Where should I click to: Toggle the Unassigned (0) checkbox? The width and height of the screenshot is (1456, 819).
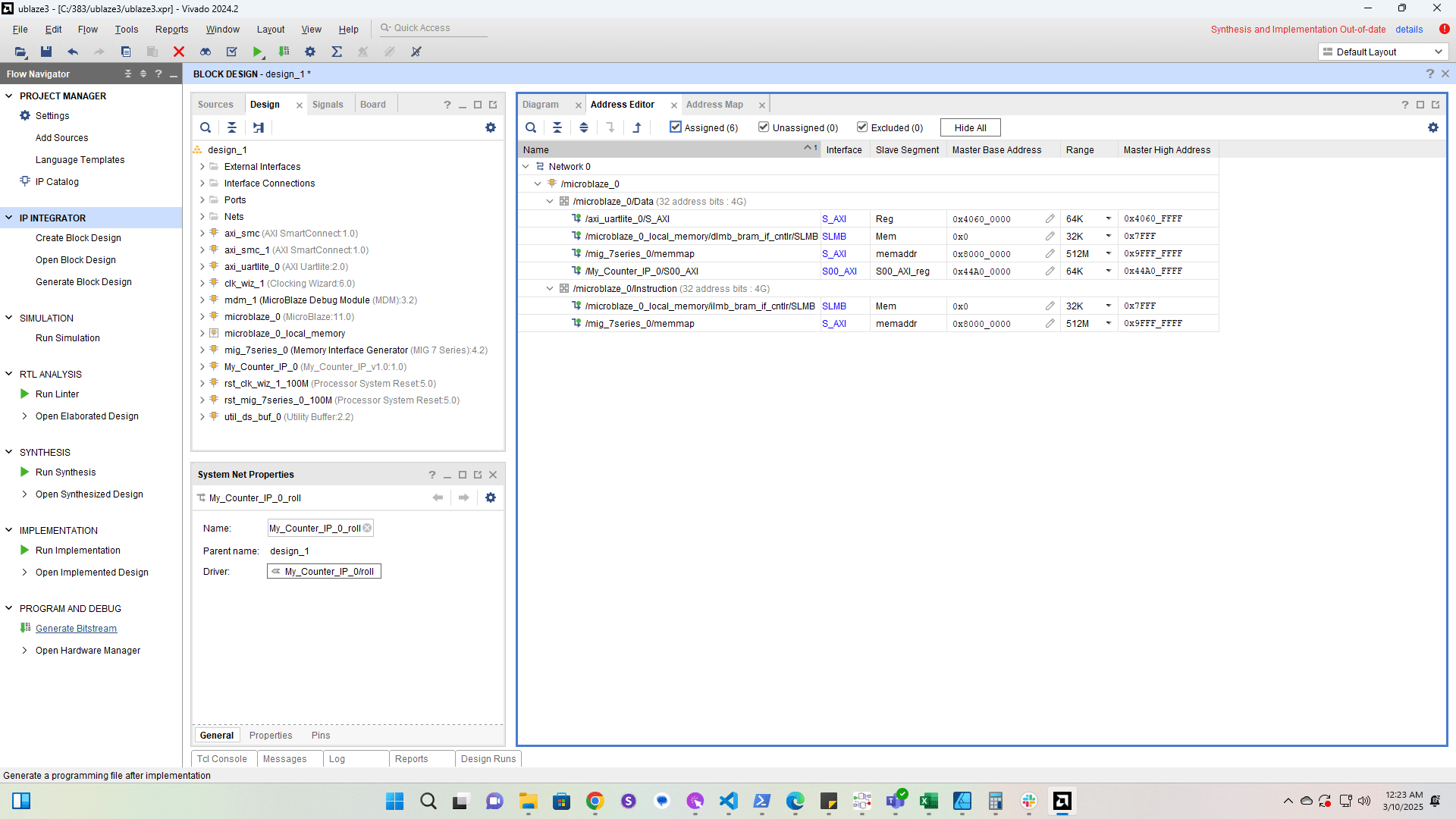tap(764, 127)
